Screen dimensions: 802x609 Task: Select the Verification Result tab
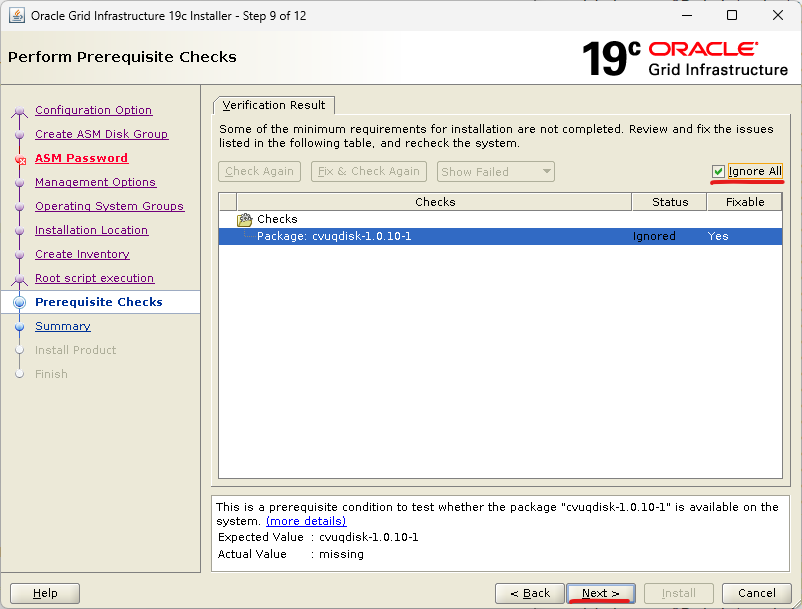coord(274,105)
